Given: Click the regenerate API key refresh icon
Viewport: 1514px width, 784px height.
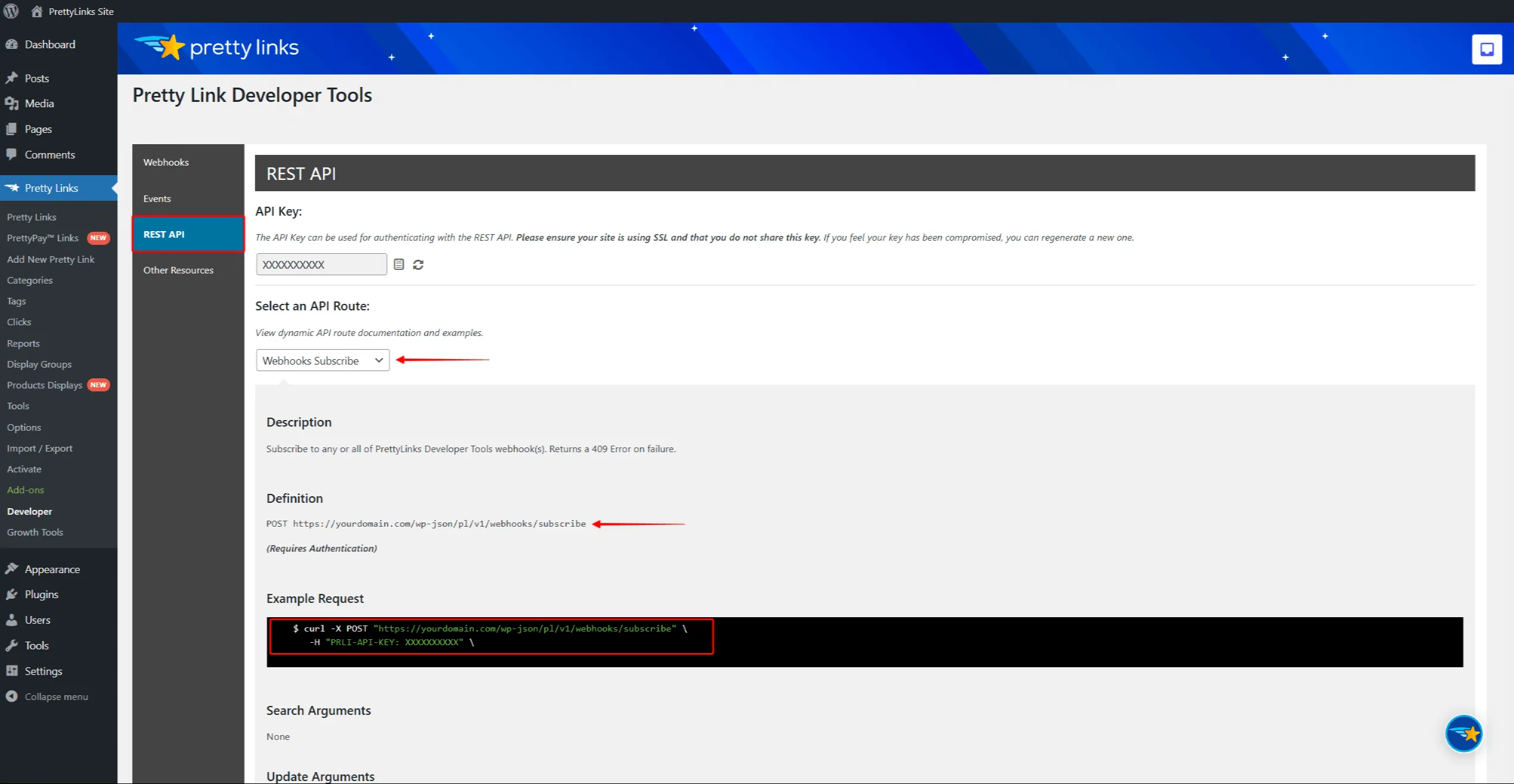Looking at the screenshot, I should click(x=418, y=265).
